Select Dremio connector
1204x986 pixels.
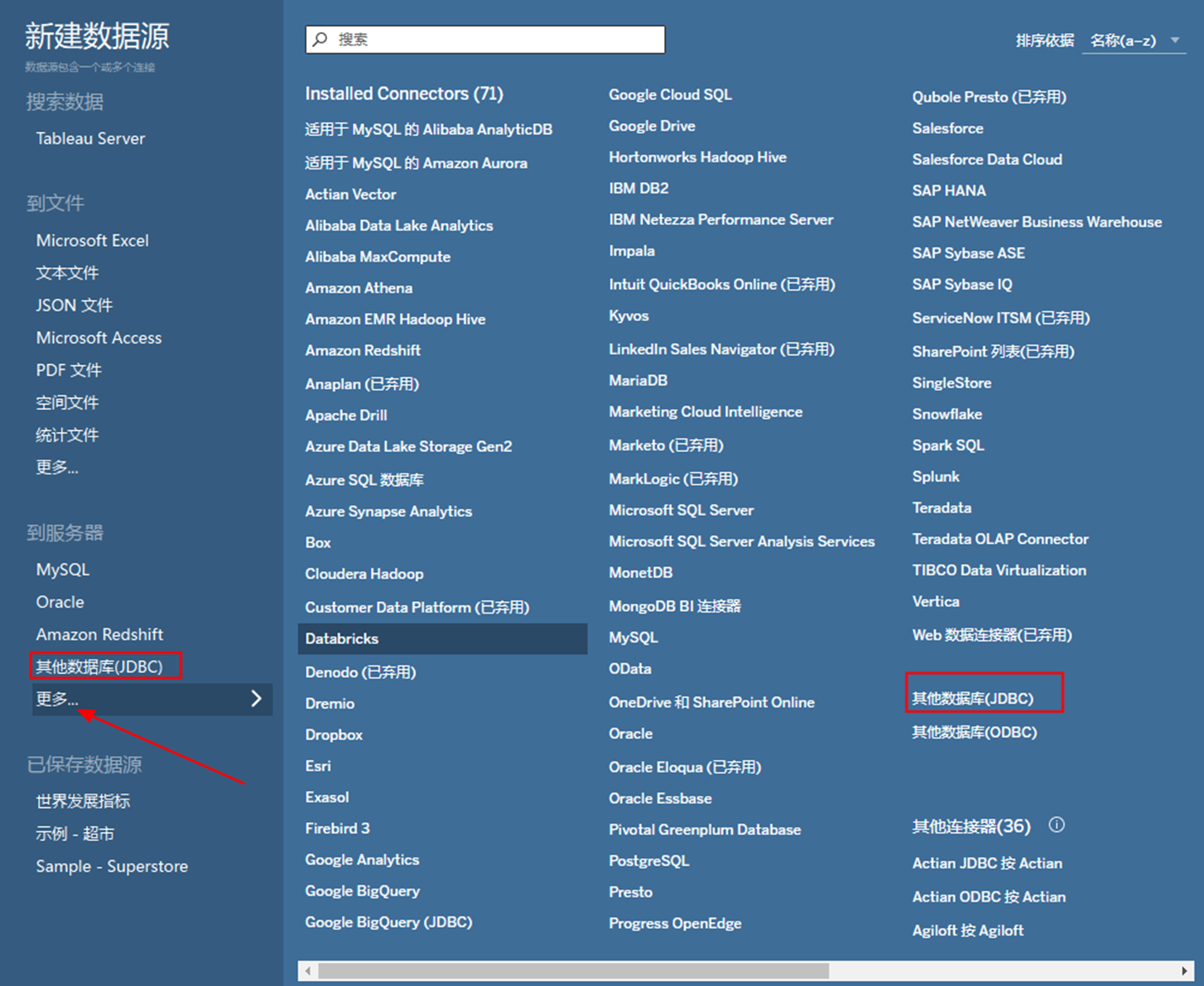click(x=330, y=704)
